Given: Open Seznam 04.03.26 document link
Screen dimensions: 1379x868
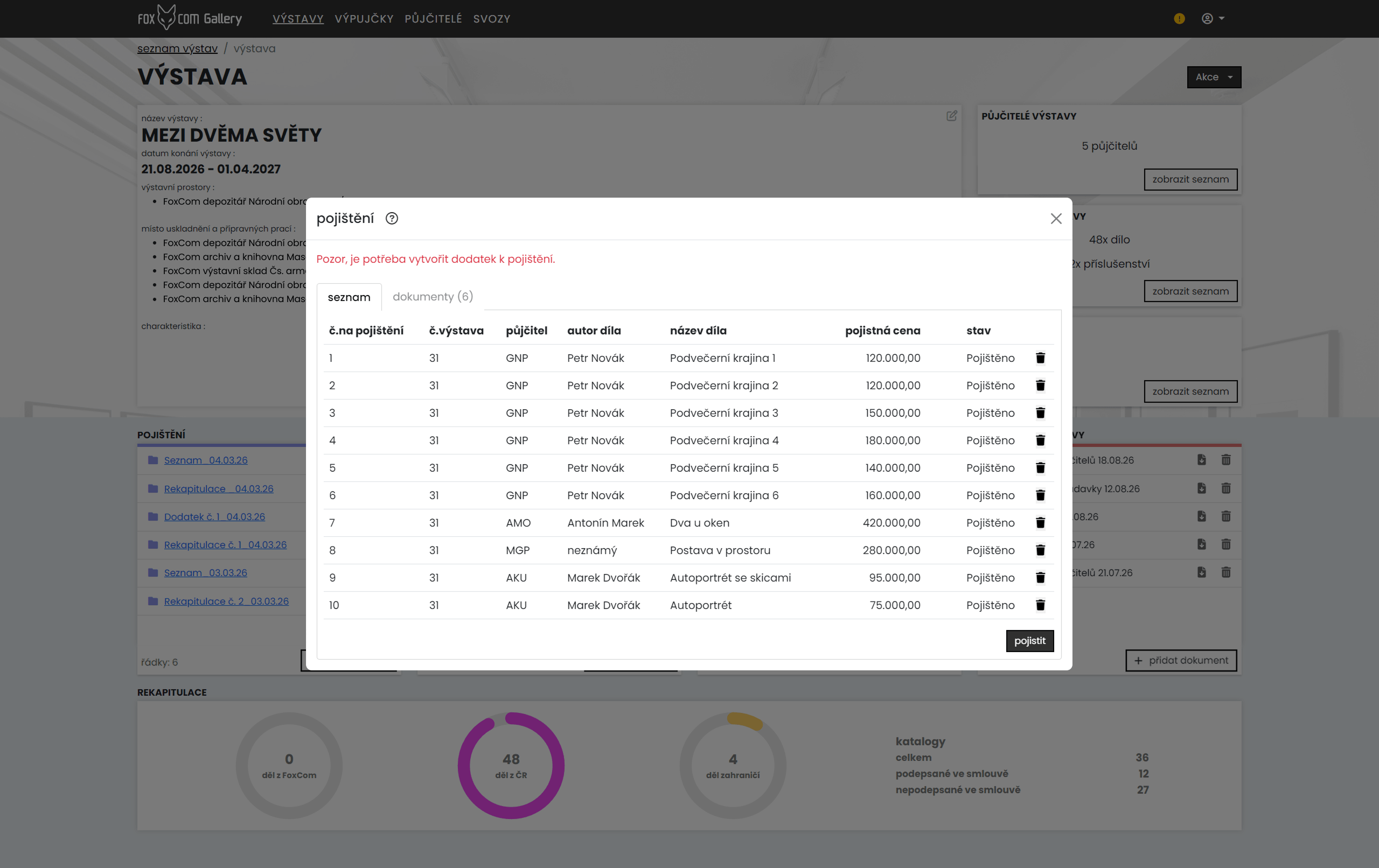Looking at the screenshot, I should click(x=206, y=460).
